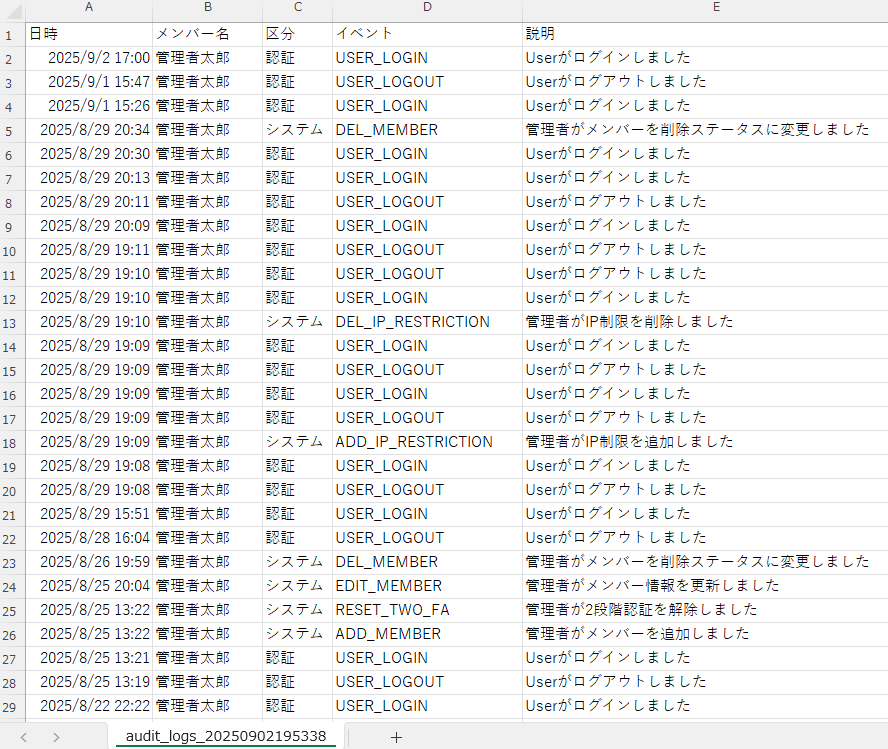Screen dimensions: 888x749
Task: Select the EDIT_MEMBER event cell
Action: [427, 586]
